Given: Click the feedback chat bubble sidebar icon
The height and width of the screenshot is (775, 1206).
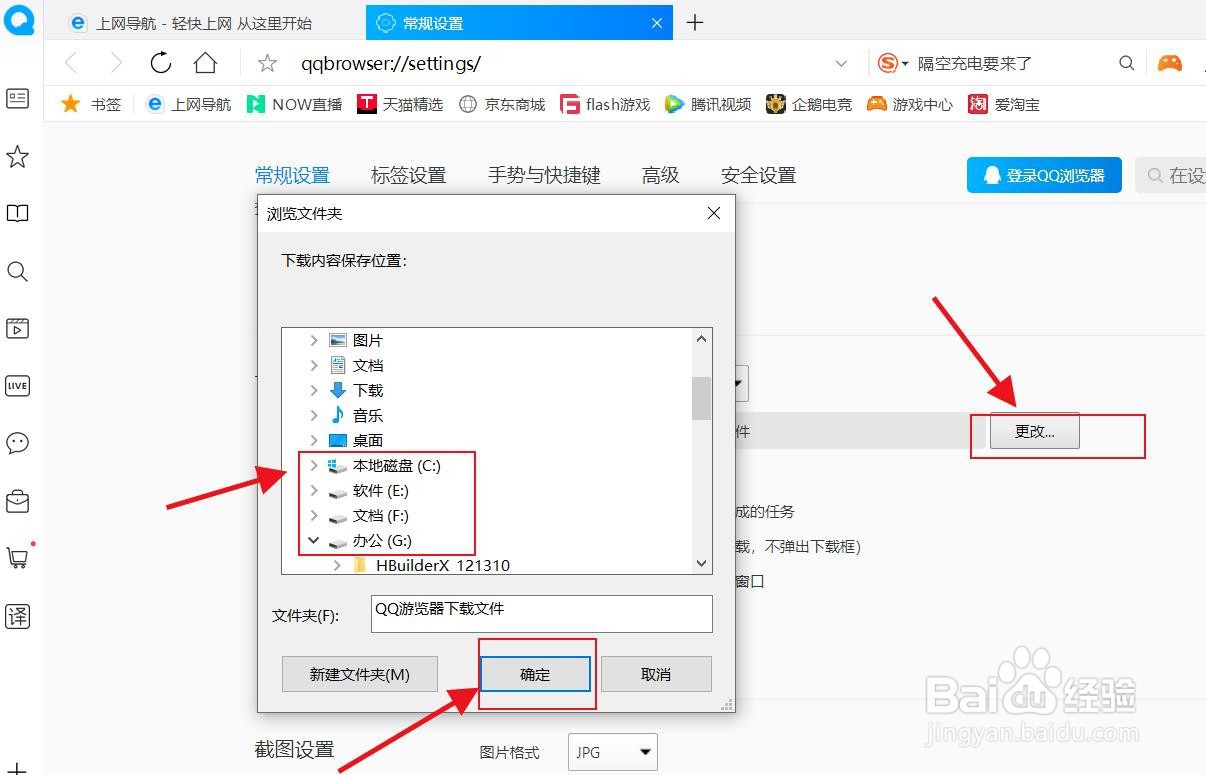Looking at the screenshot, I should (18, 443).
